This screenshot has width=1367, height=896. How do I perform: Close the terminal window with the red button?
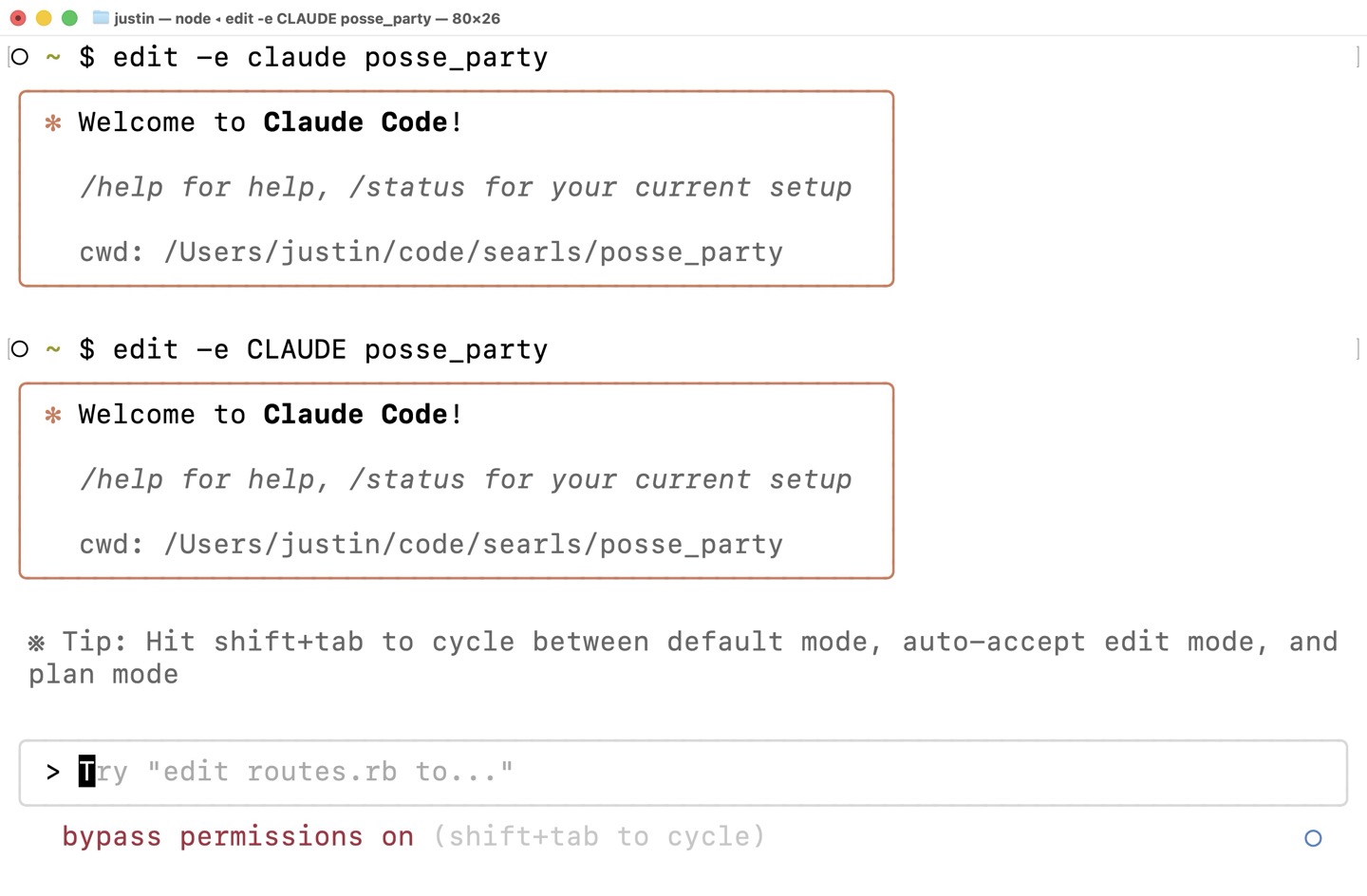coord(18,18)
